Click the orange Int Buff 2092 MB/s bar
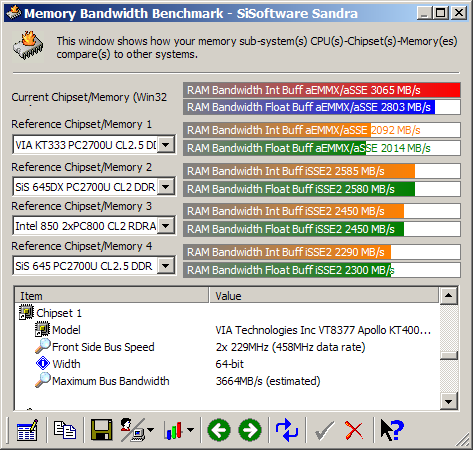473x450 pixels. click(322, 130)
